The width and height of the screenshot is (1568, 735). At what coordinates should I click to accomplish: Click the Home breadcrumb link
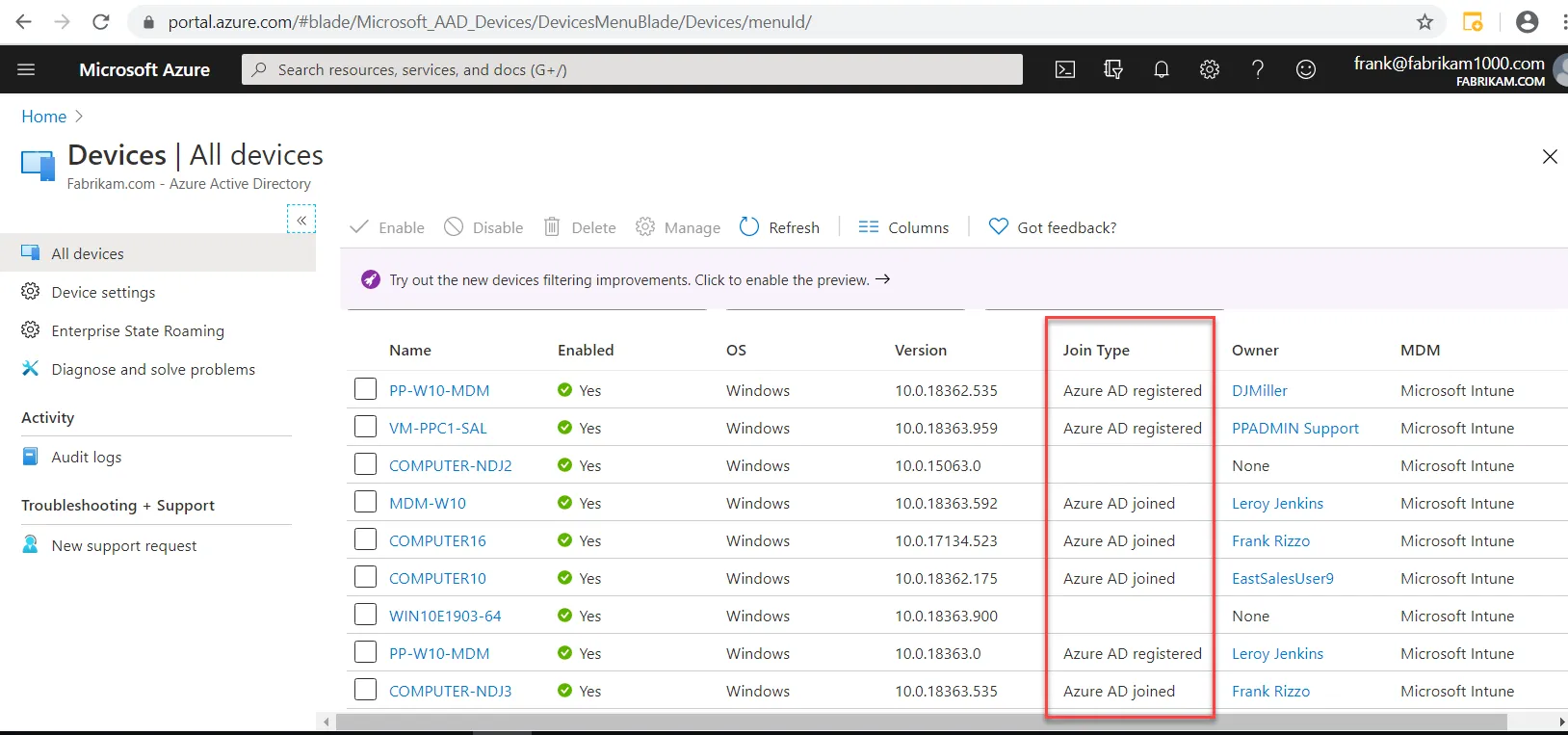pyautogui.click(x=44, y=117)
